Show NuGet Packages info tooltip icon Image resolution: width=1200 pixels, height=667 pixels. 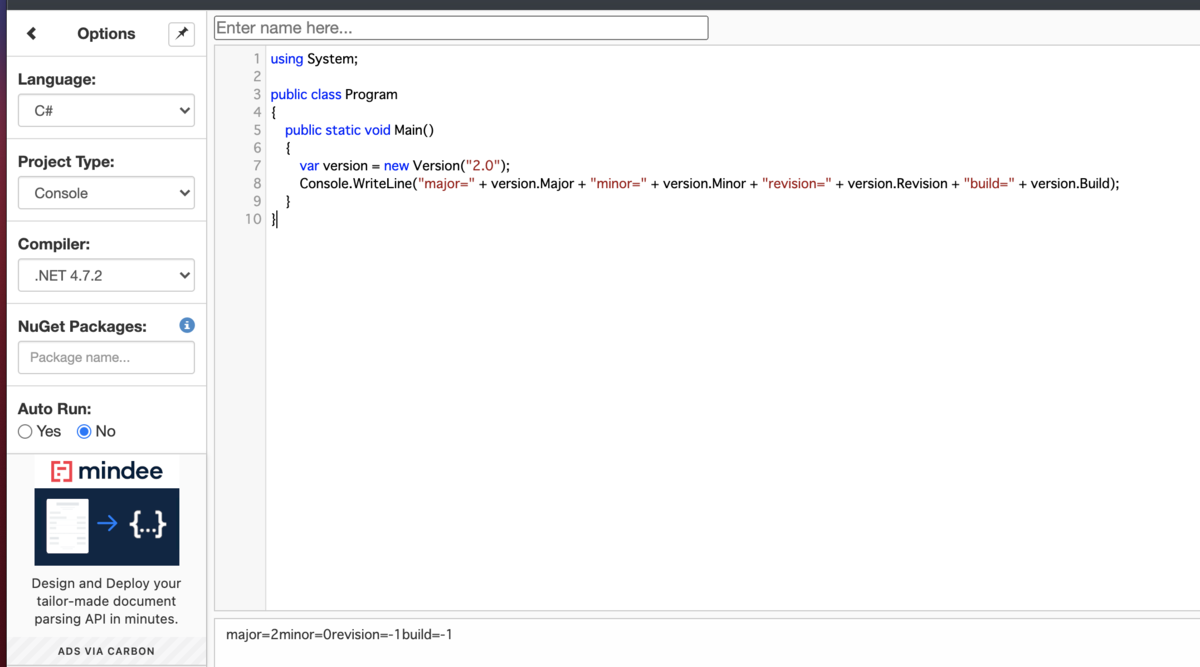pyautogui.click(x=187, y=326)
